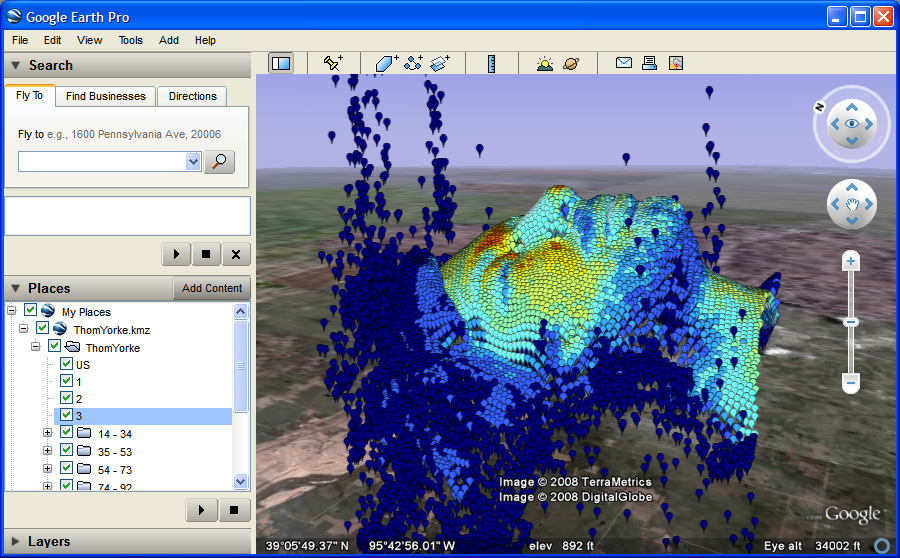Play the search results tour
The width and height of the screenshot is (900, 558).
click(x=176, y=254)
